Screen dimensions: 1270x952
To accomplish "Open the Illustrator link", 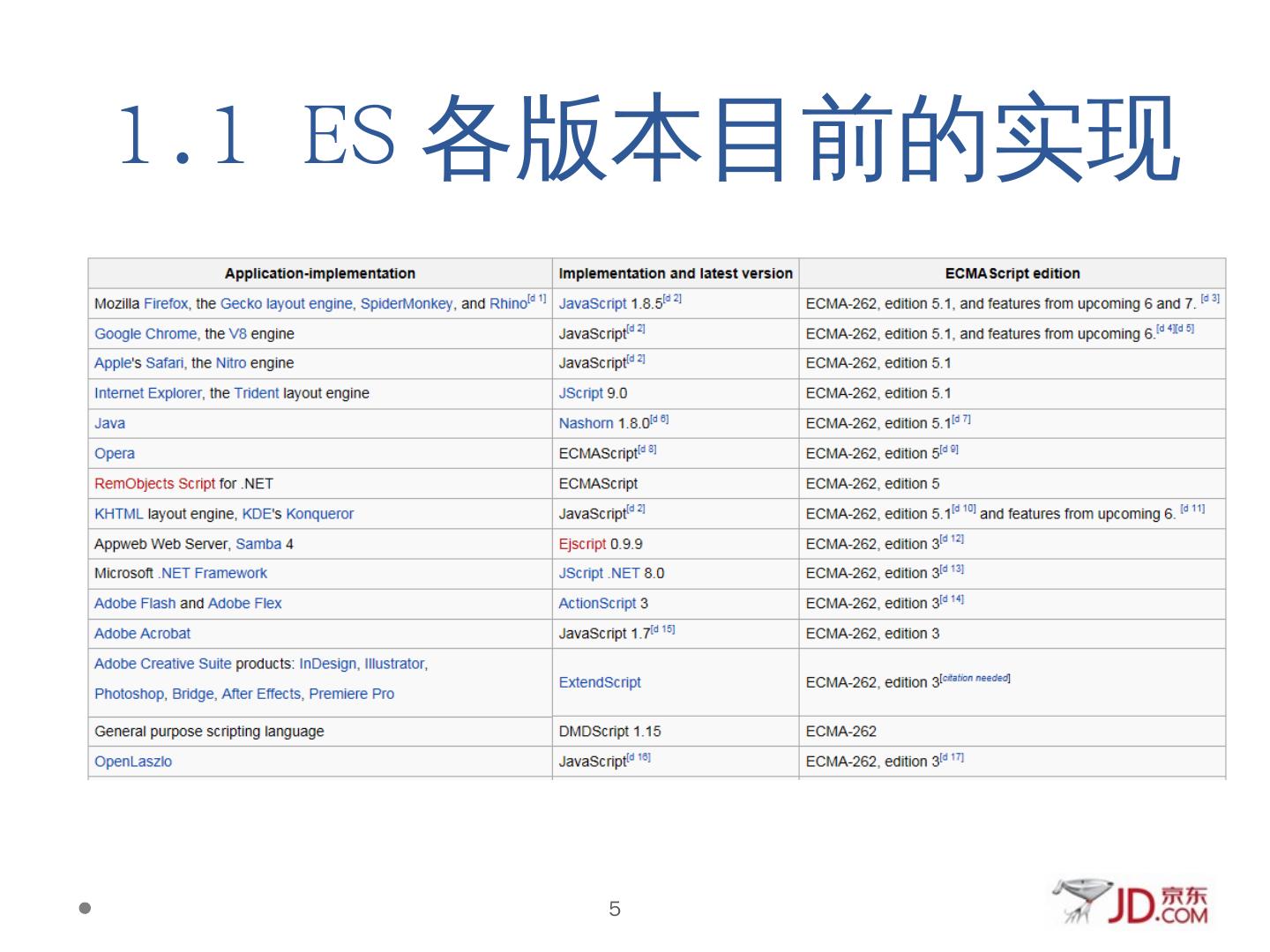I will [x=394, y=664].
